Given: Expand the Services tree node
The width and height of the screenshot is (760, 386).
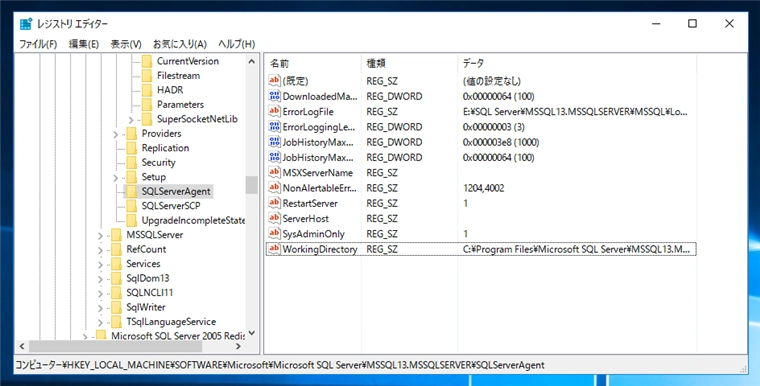Looking at the screenshot, I should (100, 265).
